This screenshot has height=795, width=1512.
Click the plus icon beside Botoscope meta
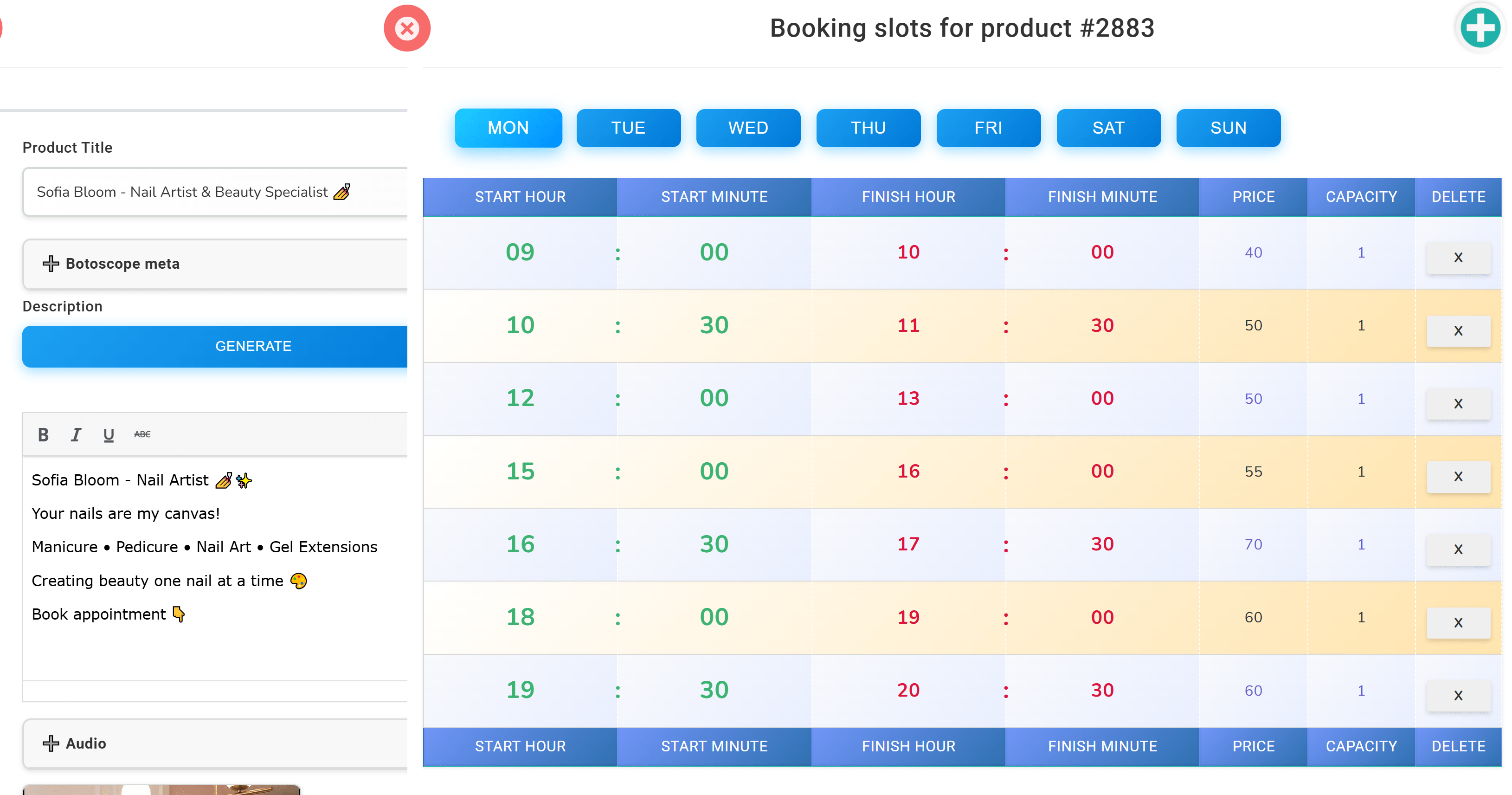coord(51,264)
